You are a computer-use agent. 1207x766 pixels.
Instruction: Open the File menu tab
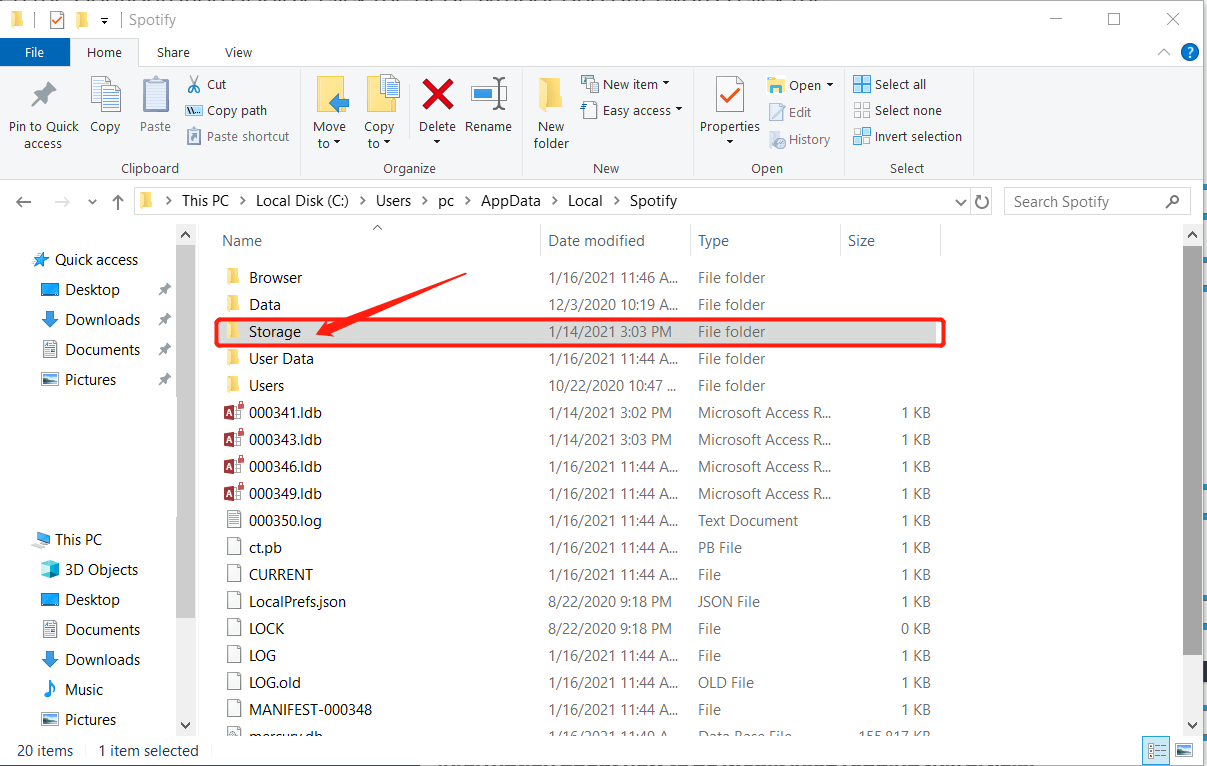[x=34, y=53]
